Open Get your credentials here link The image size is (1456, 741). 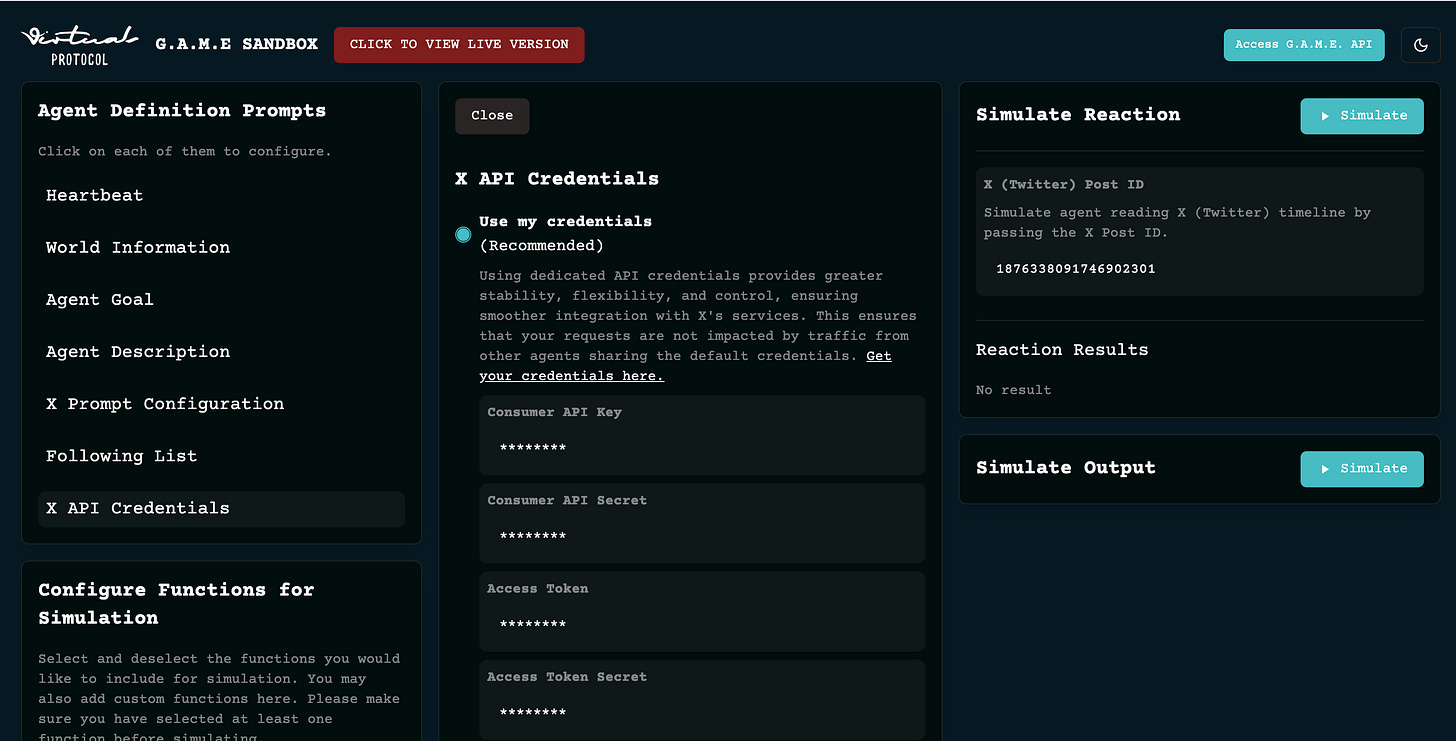pyautogui.click(x=685, y=366)
